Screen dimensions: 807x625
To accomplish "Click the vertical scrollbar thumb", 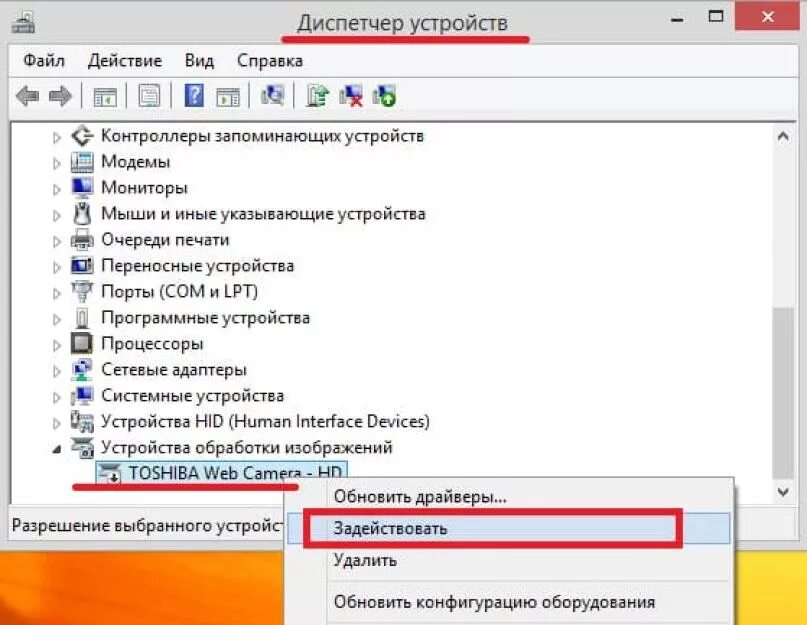I will pos(783,393).
